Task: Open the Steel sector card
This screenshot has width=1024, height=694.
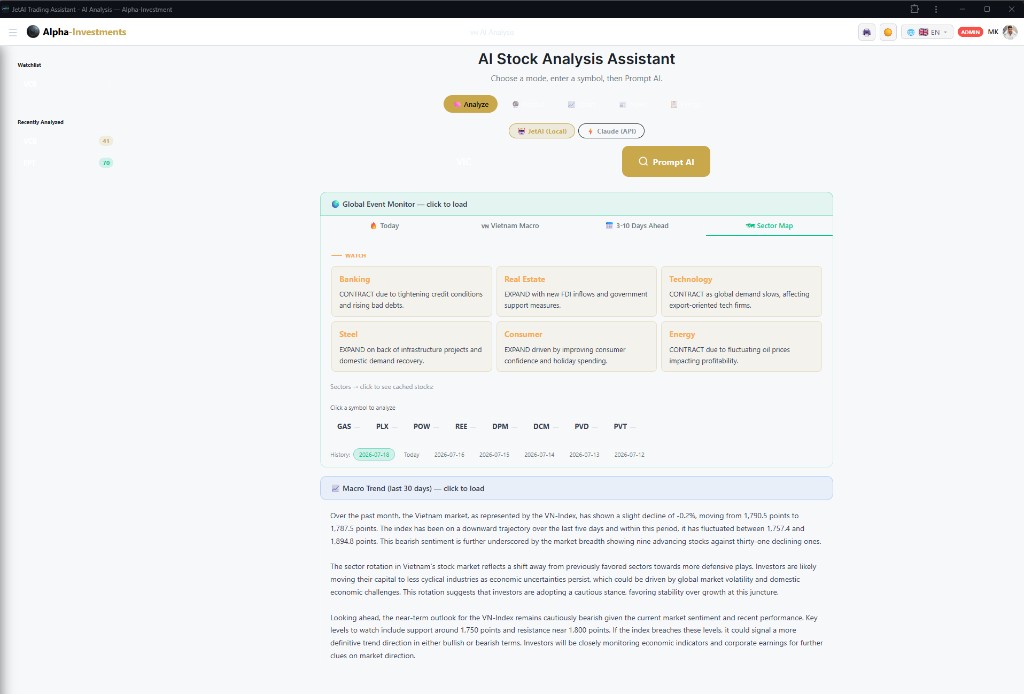Action: (x=411, y=347)
